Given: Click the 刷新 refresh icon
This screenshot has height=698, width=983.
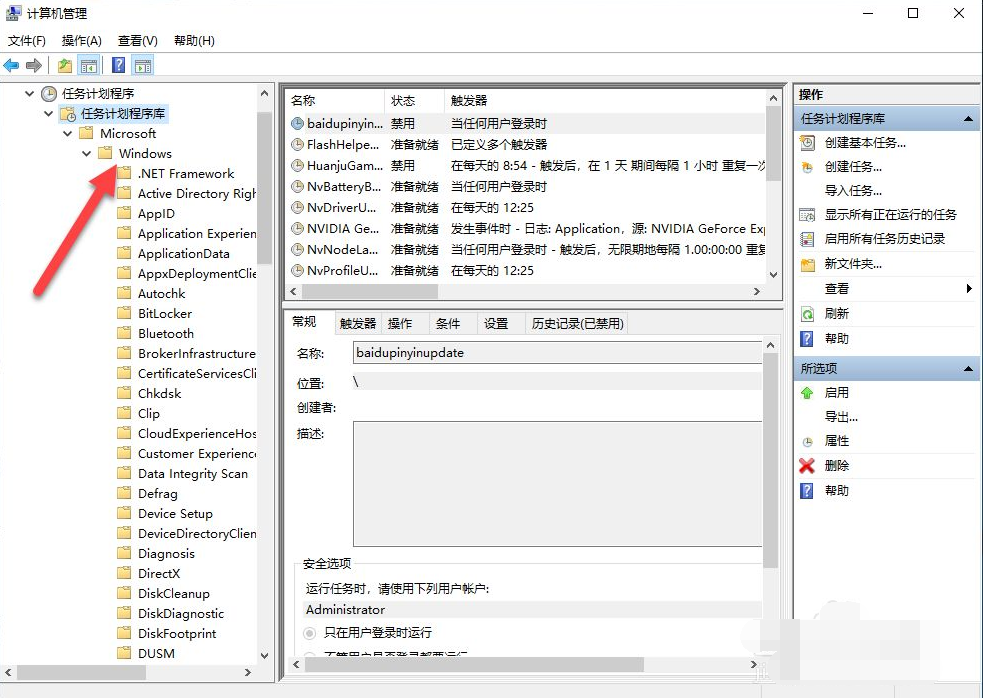Looking at the screenshot, I should point(807,312).
